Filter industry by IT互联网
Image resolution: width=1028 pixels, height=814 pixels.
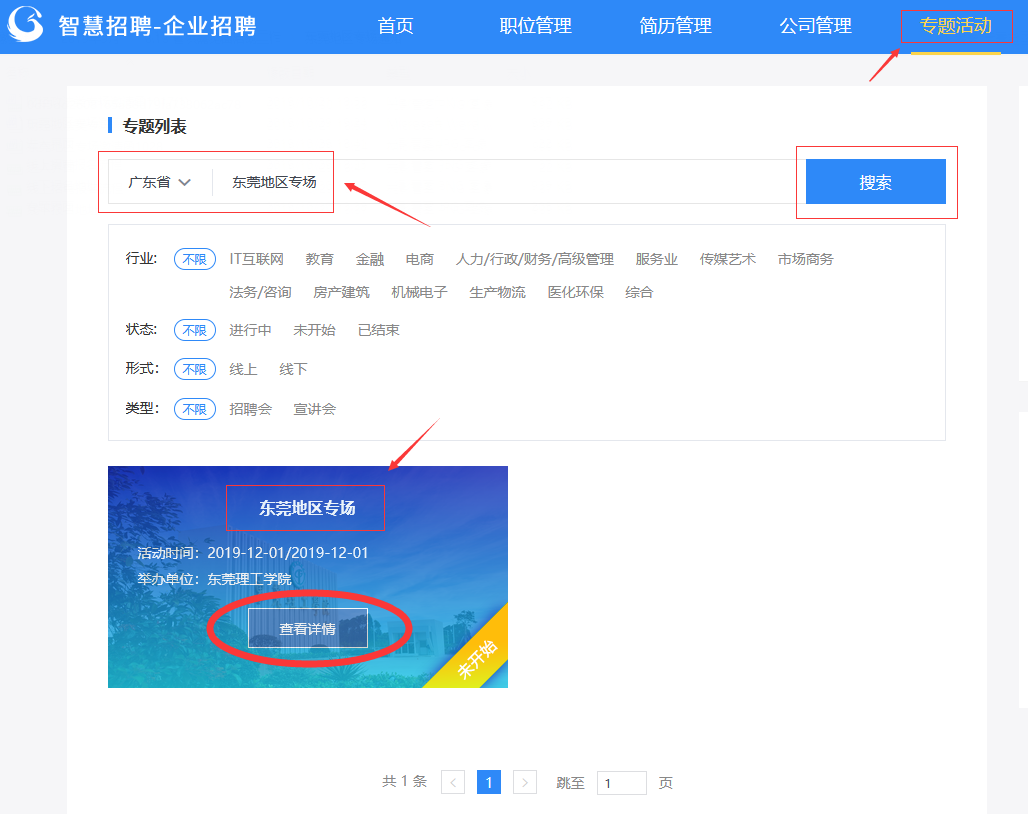[x=256, y=259]
